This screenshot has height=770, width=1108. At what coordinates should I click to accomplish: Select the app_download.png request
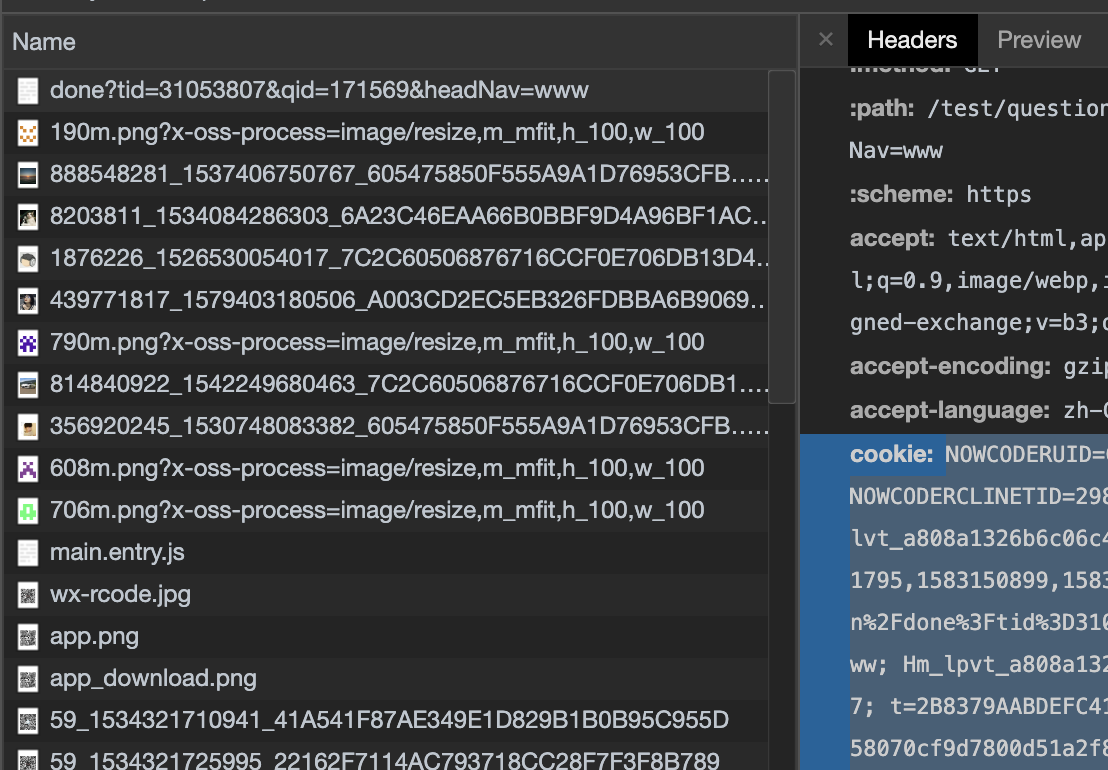386,679
